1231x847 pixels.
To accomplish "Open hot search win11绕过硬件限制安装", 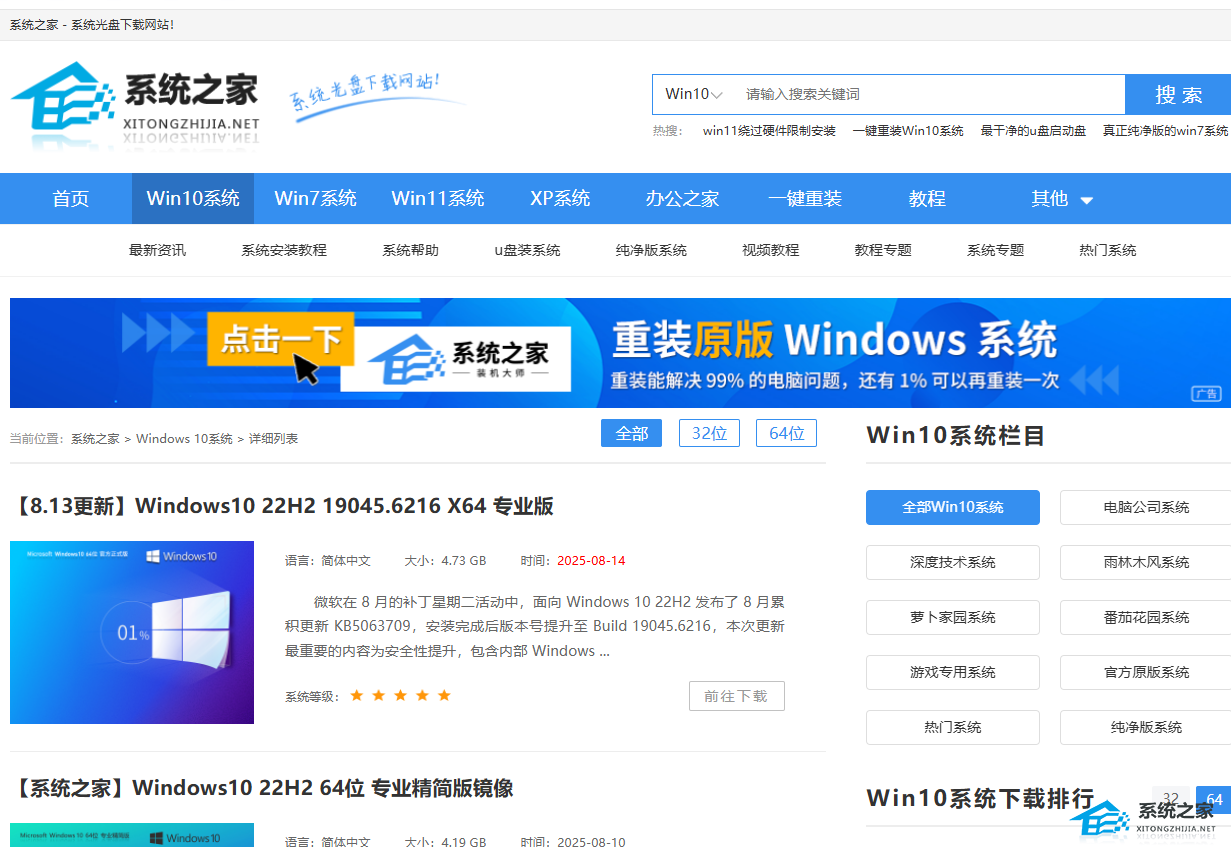I will 769,131.
